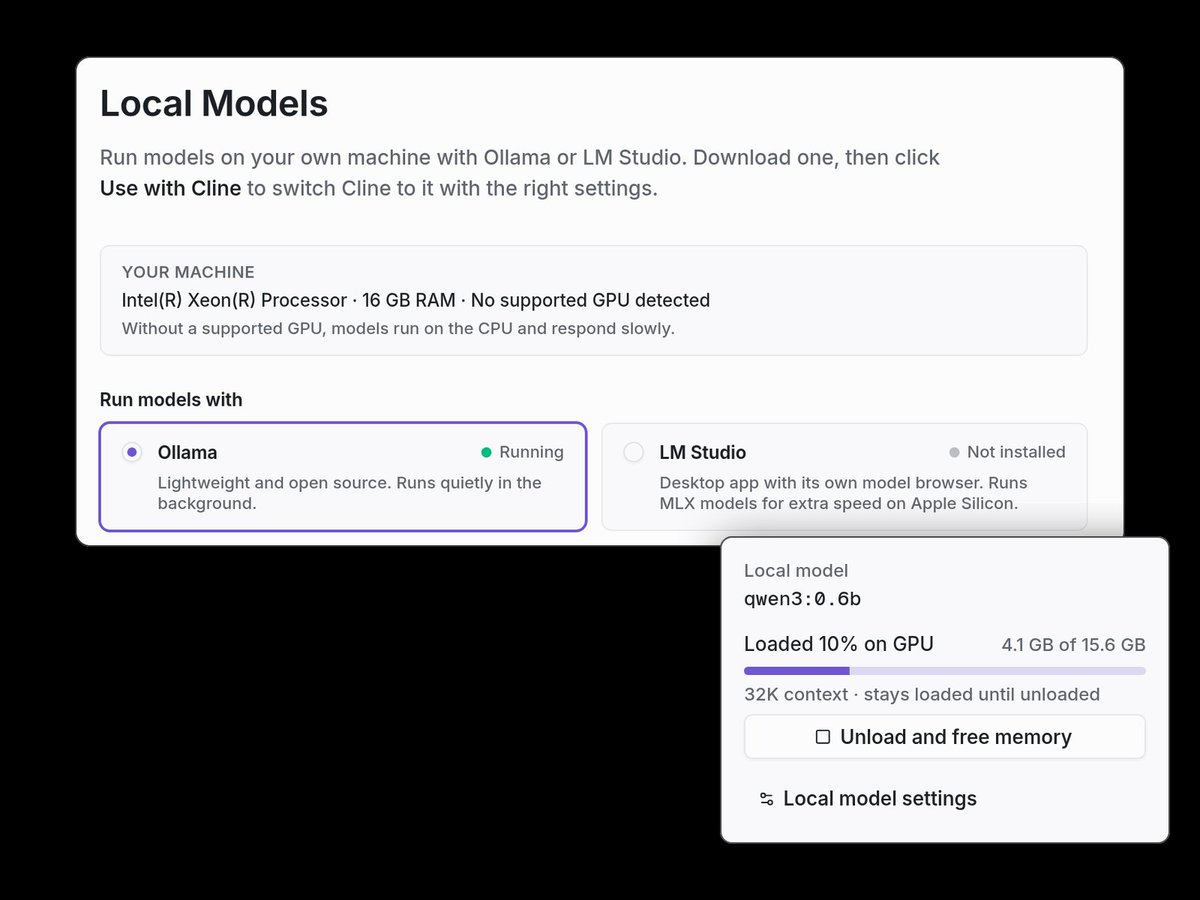Click the GPU memory usage progress bar
1200x900 pixels.
point(945,671)
